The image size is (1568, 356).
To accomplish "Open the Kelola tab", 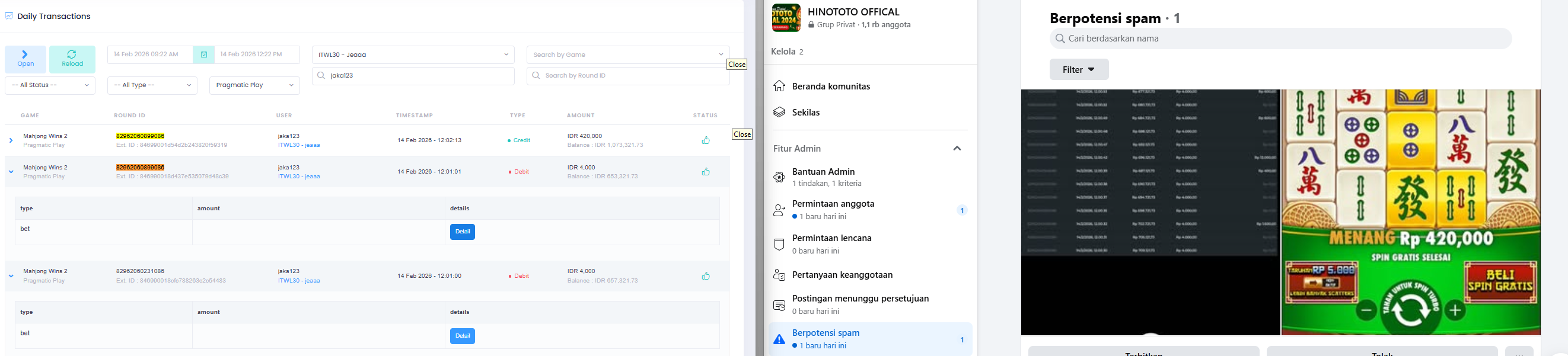I will pos(788,52).
